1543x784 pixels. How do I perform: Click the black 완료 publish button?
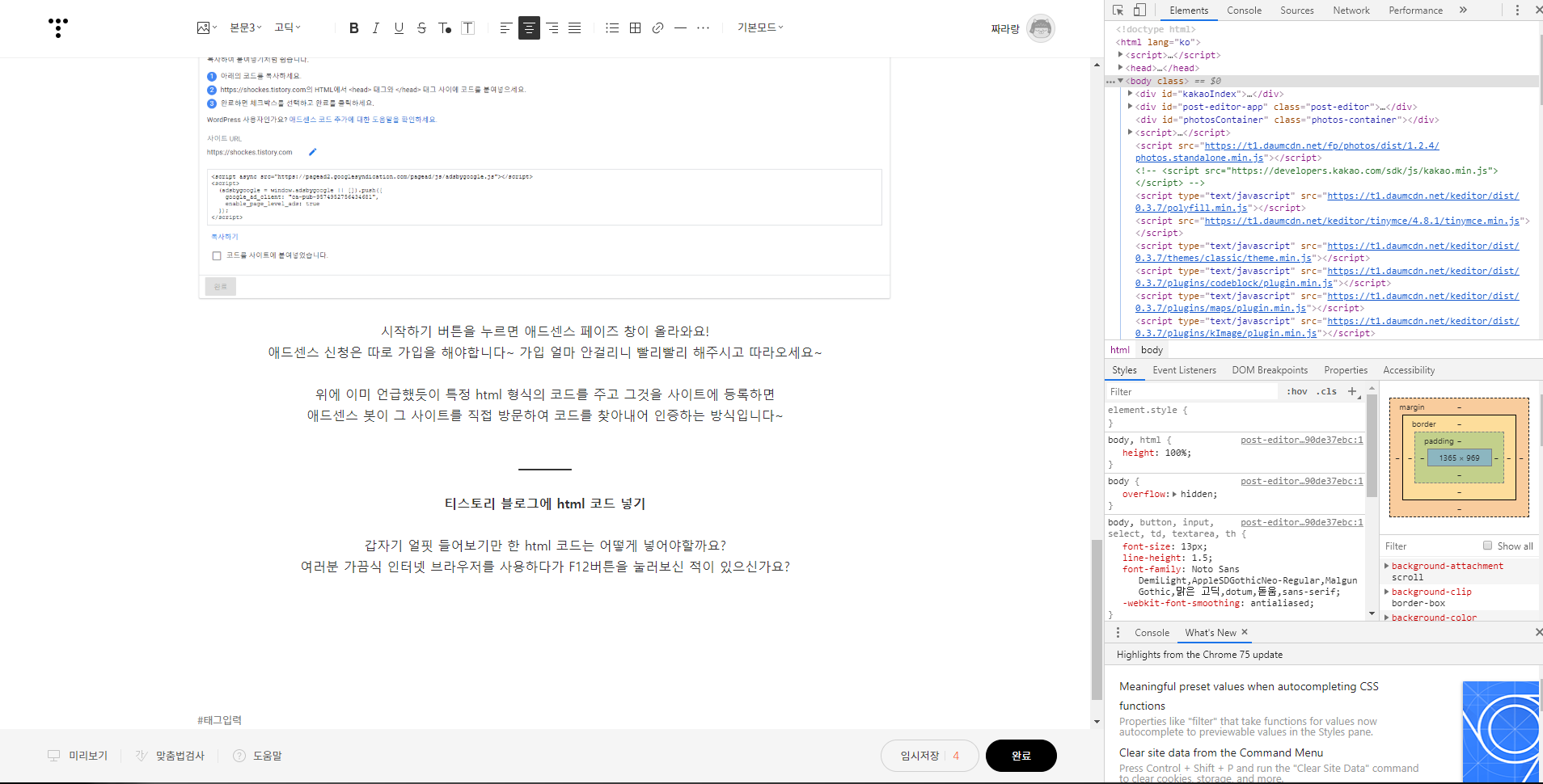(x=1021, y=756)
